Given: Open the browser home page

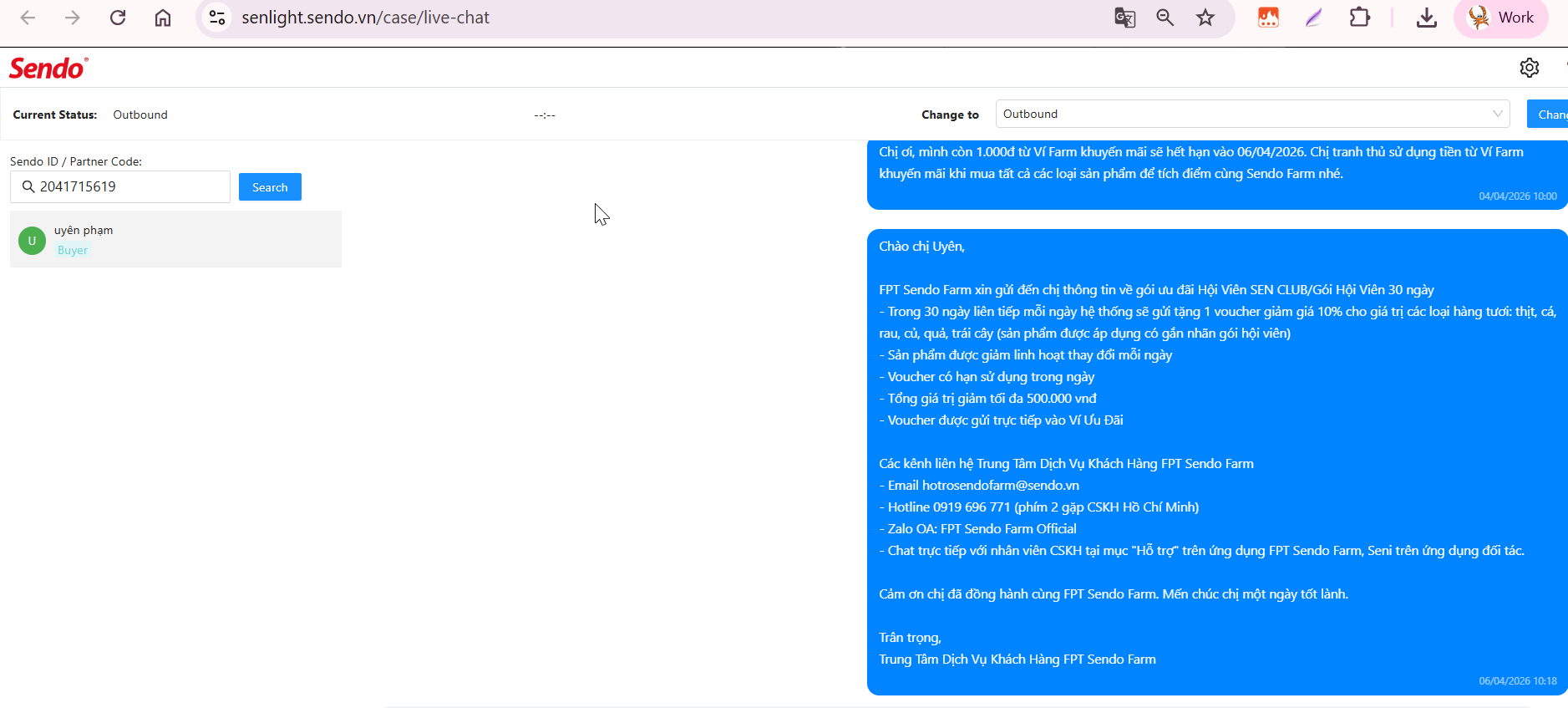Looking at the screenshot, I should click(x=163, y=18).
